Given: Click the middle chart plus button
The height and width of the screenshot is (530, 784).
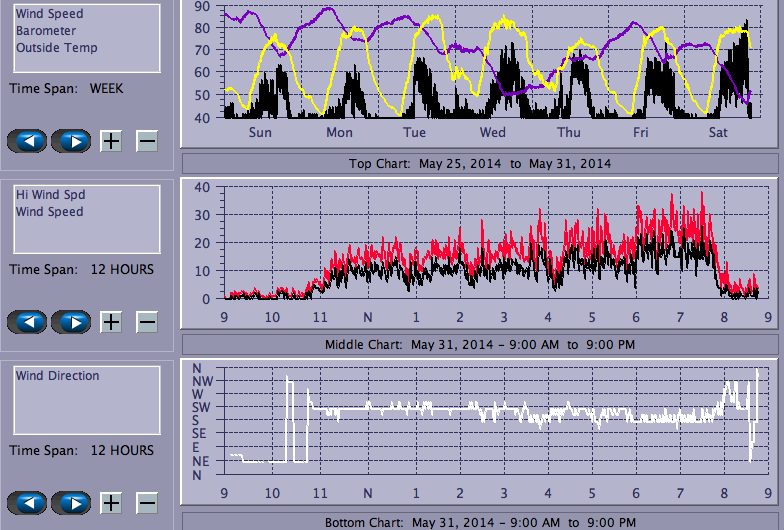Looking at the screenshot, I should click(111, 322).
